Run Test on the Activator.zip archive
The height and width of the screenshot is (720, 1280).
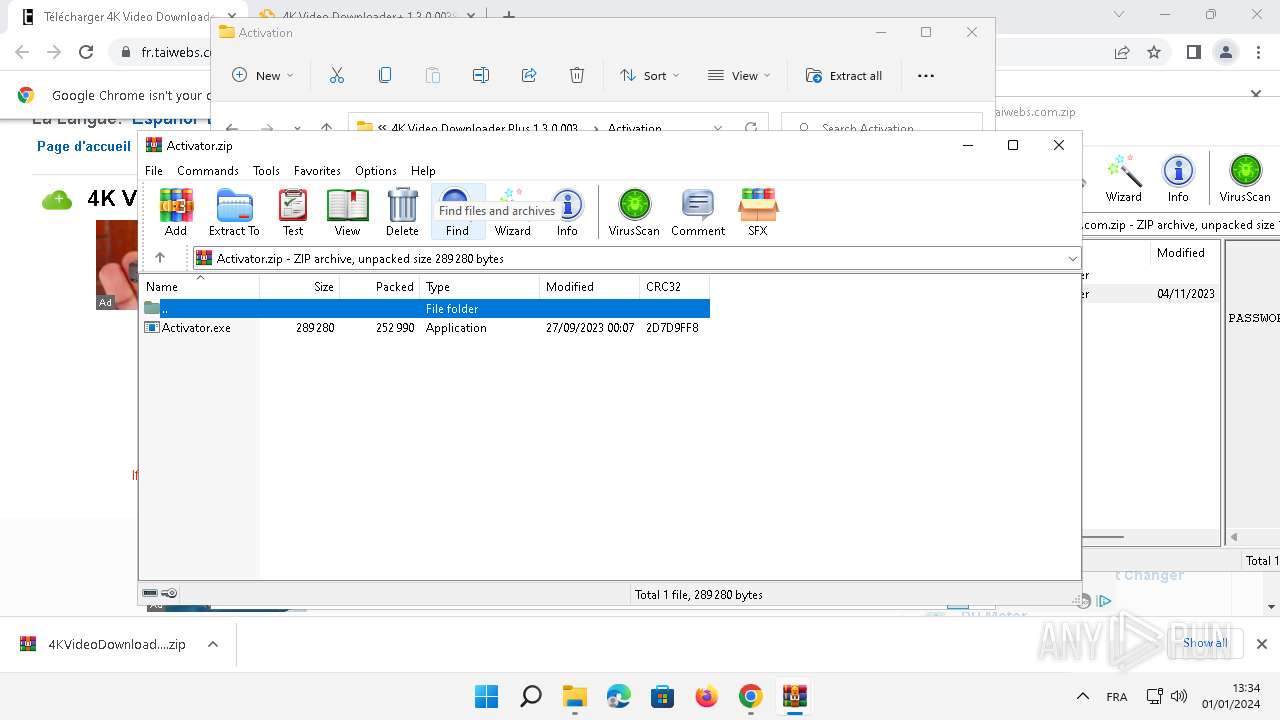point(293,212)
